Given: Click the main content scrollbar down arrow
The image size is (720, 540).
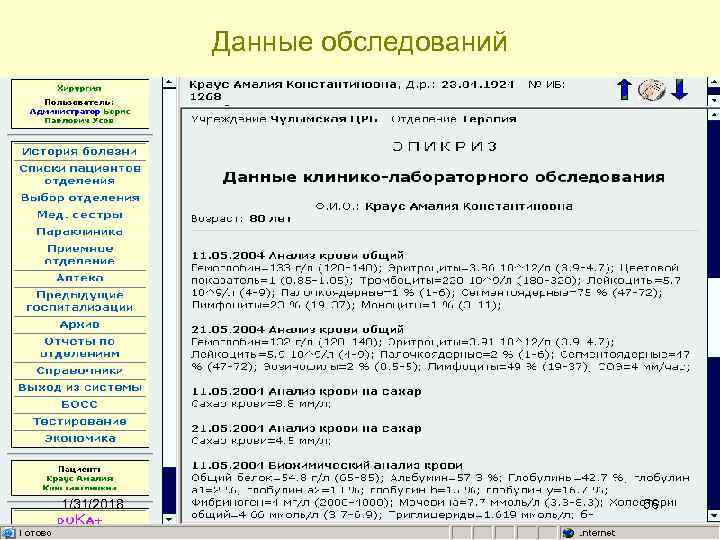Looking at the screenshot, I should pyautogui.click(x=714, y=515).
